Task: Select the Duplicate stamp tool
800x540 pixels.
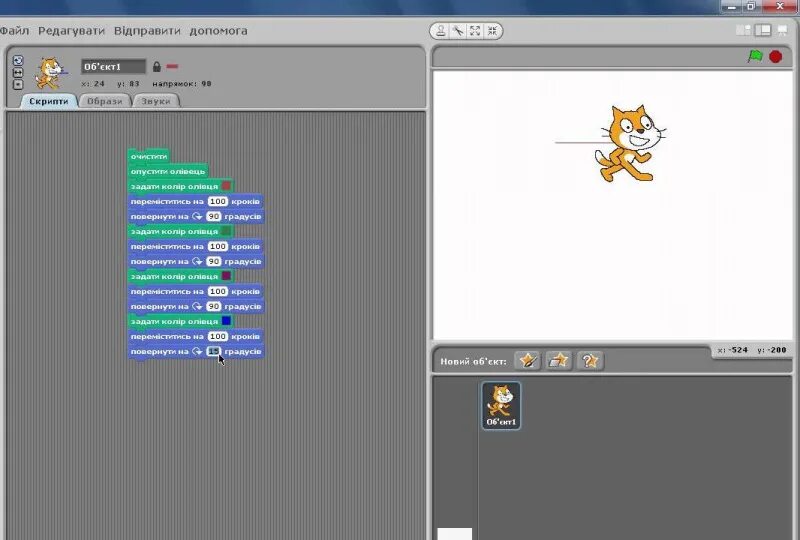Action: (x=441, y=31)
